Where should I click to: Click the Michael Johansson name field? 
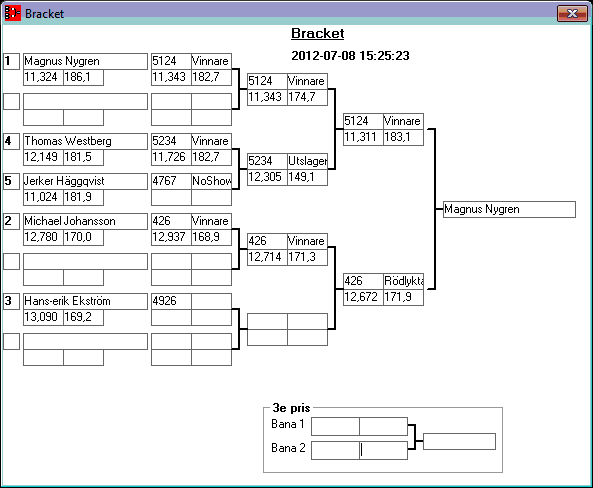[x=85, y=221]
